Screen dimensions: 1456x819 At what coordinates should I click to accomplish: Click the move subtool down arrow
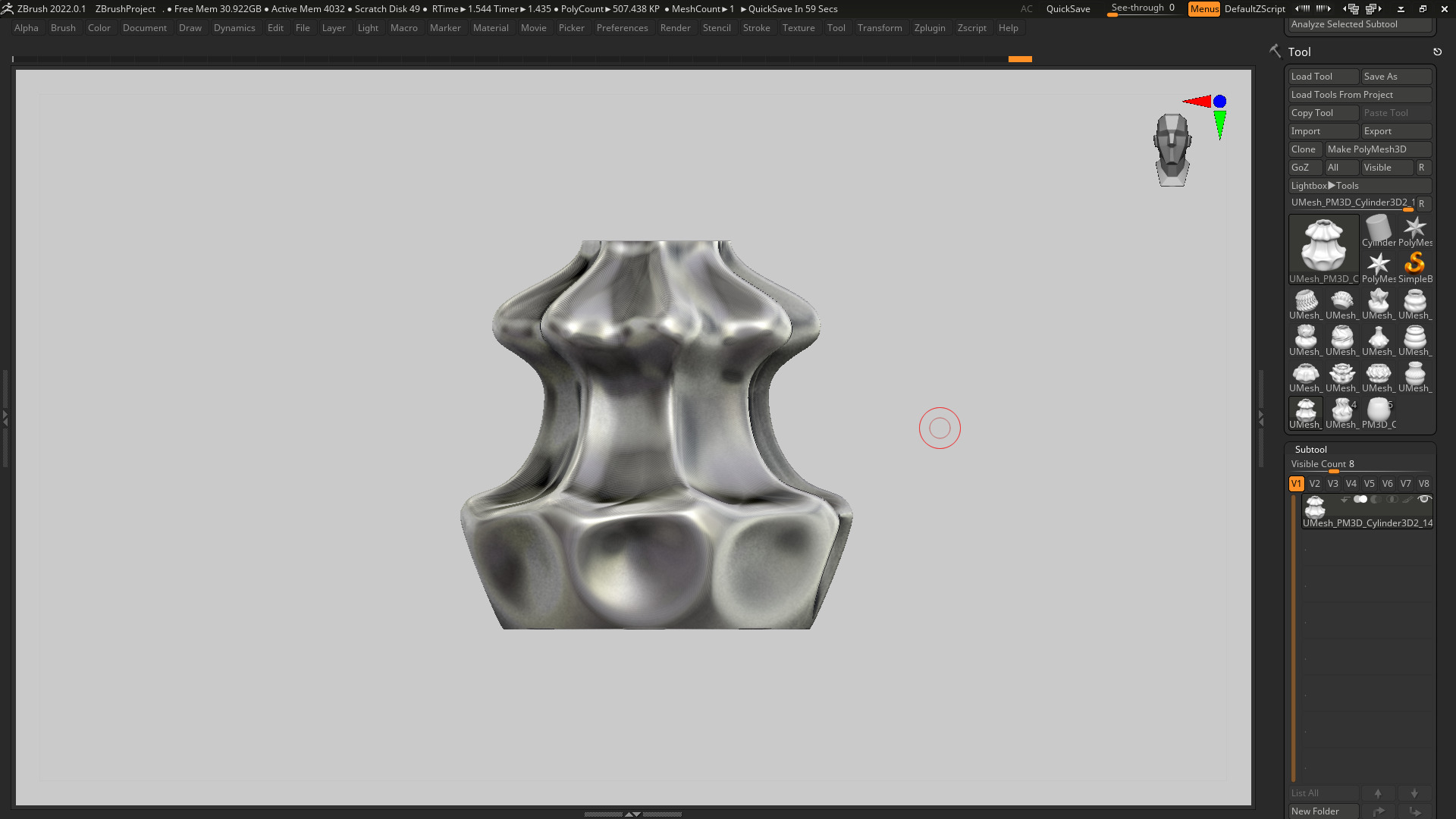(1414, 793)
